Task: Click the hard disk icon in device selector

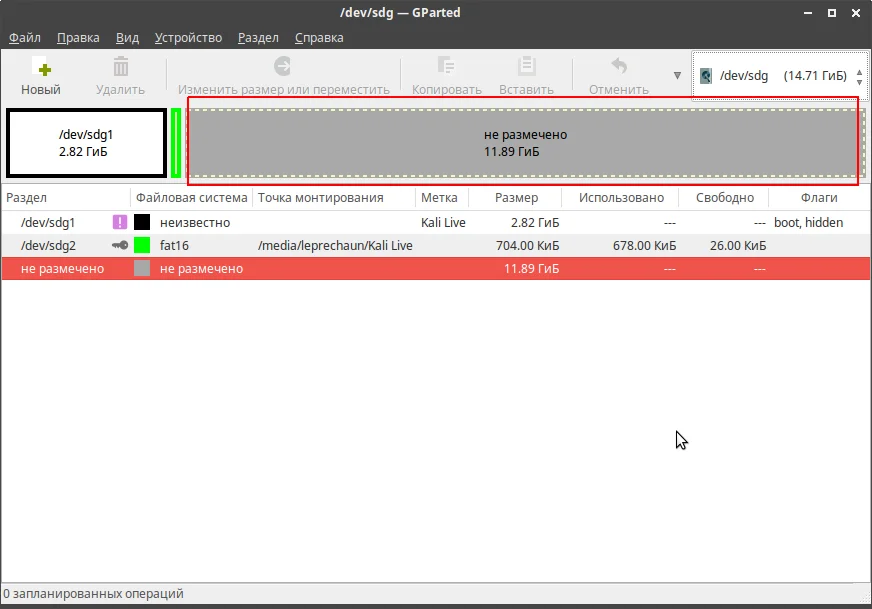Action: [706, 76]
